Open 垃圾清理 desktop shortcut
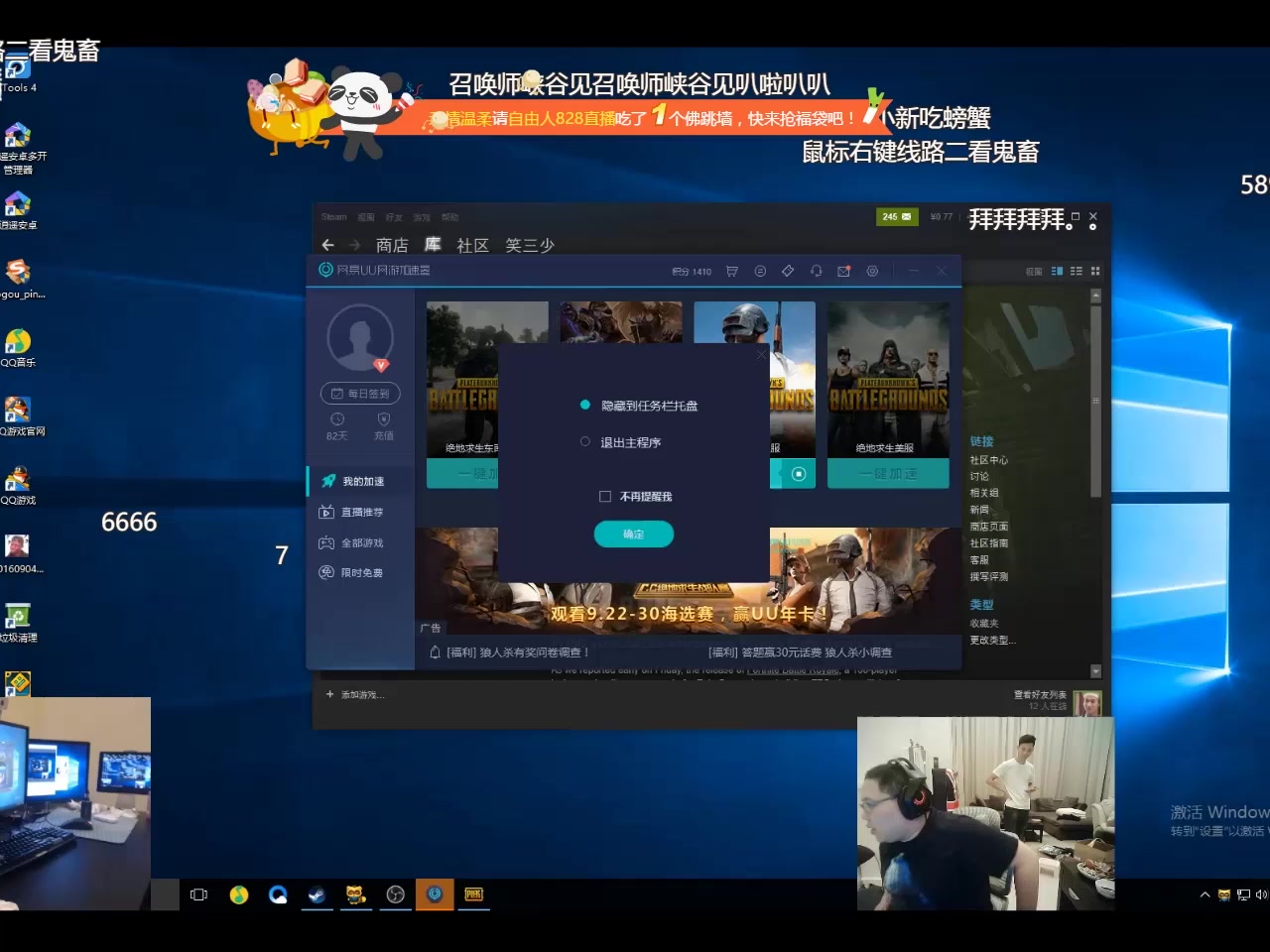1270x952 pixels. (18, 625)
